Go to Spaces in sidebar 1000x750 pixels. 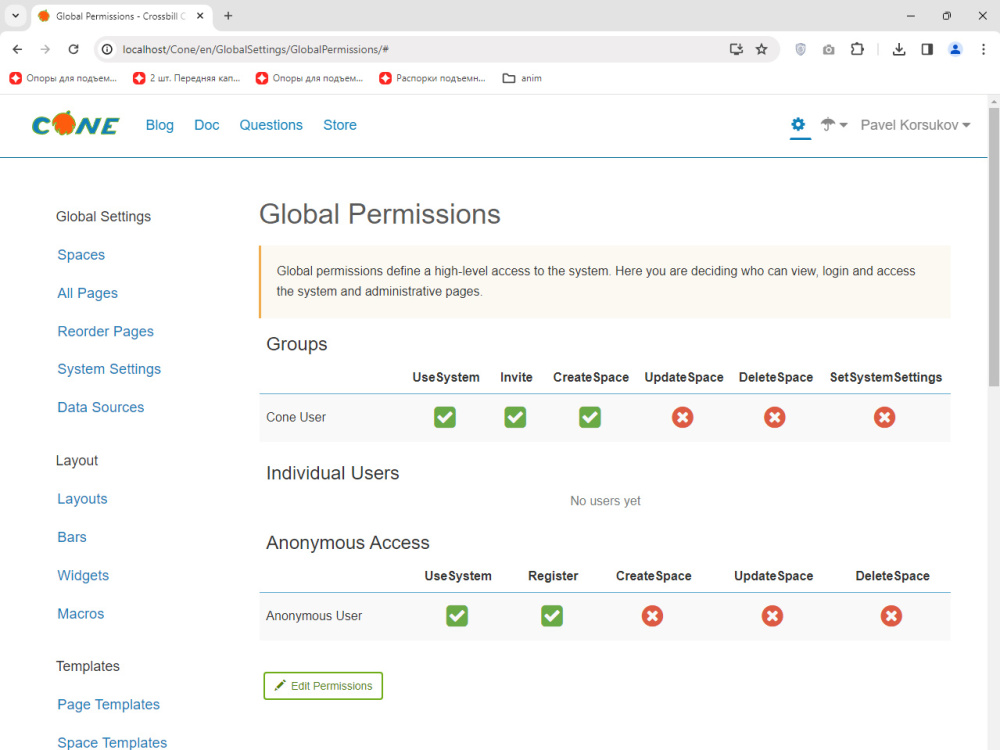(x=81, y=254)
